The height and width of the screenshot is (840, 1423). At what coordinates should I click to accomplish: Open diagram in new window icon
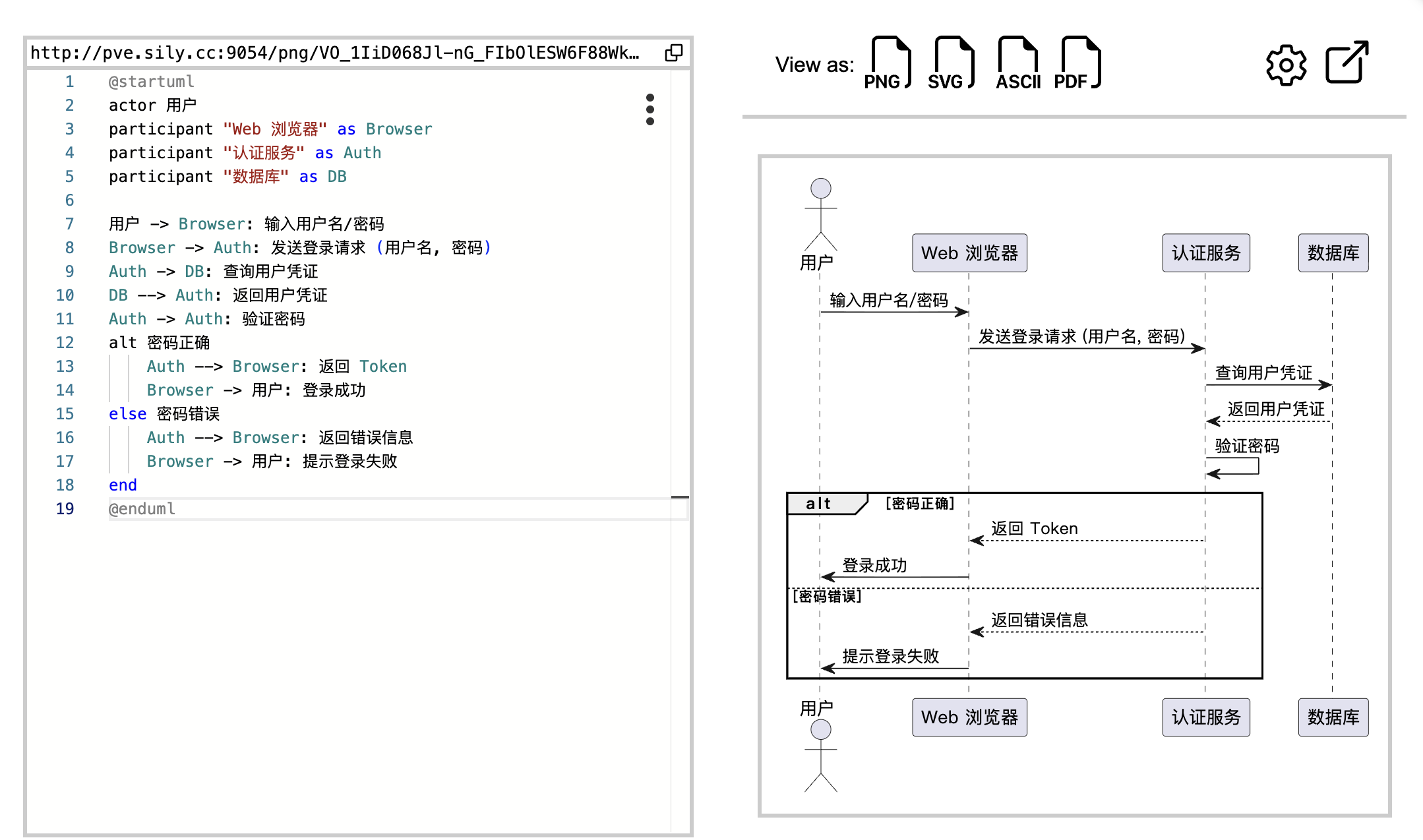coord(1346,63)
